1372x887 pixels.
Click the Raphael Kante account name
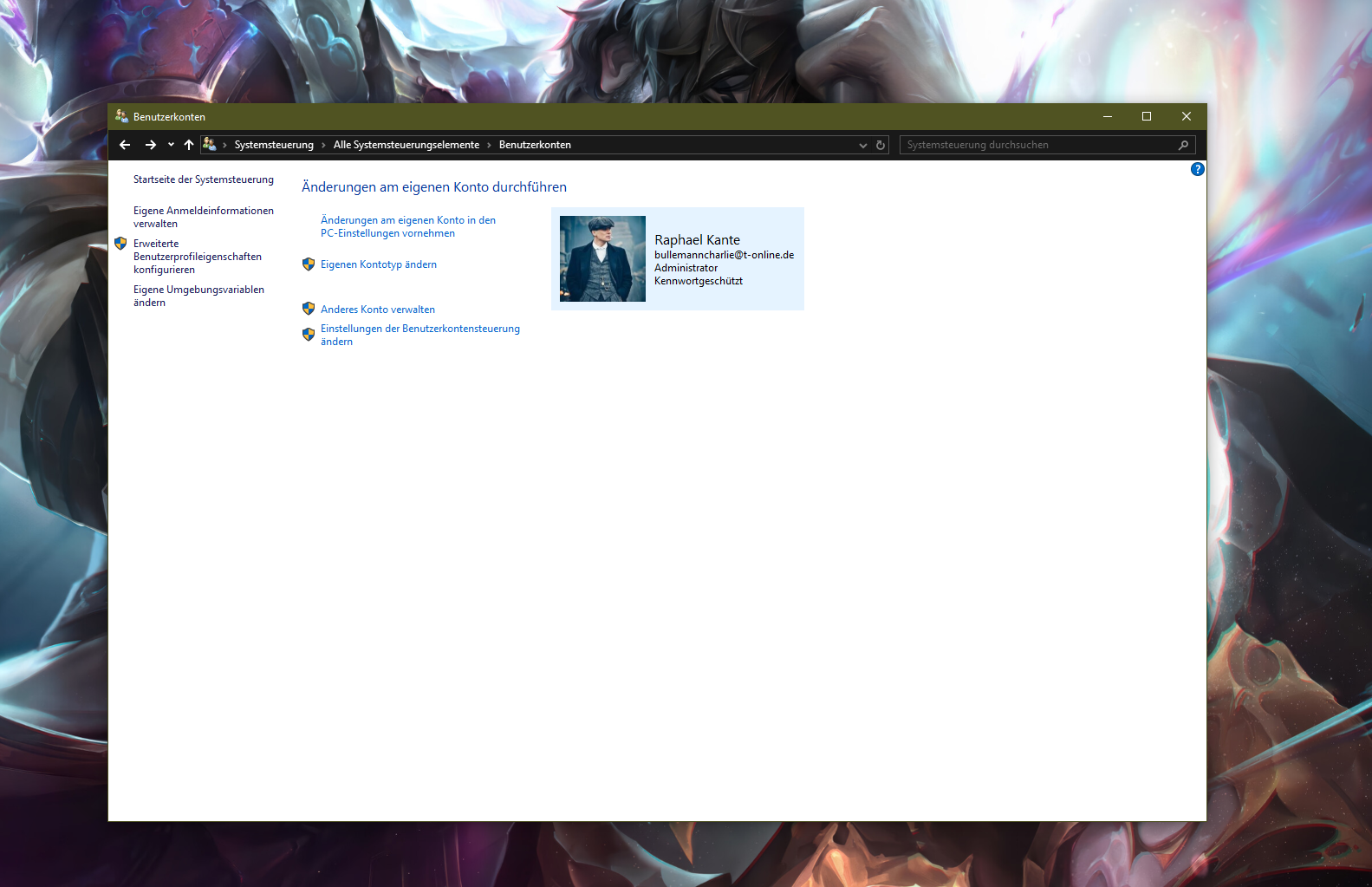[697, 240]
